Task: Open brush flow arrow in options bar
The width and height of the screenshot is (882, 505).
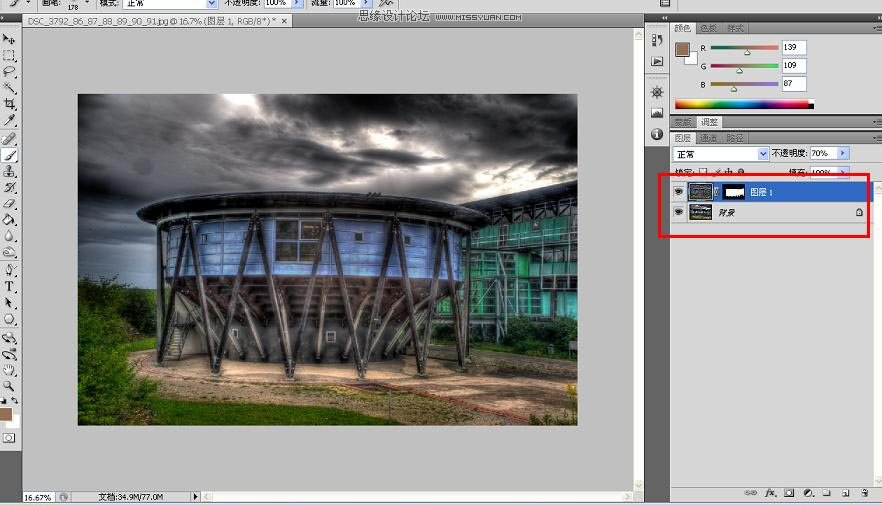Action: [366, 3]
